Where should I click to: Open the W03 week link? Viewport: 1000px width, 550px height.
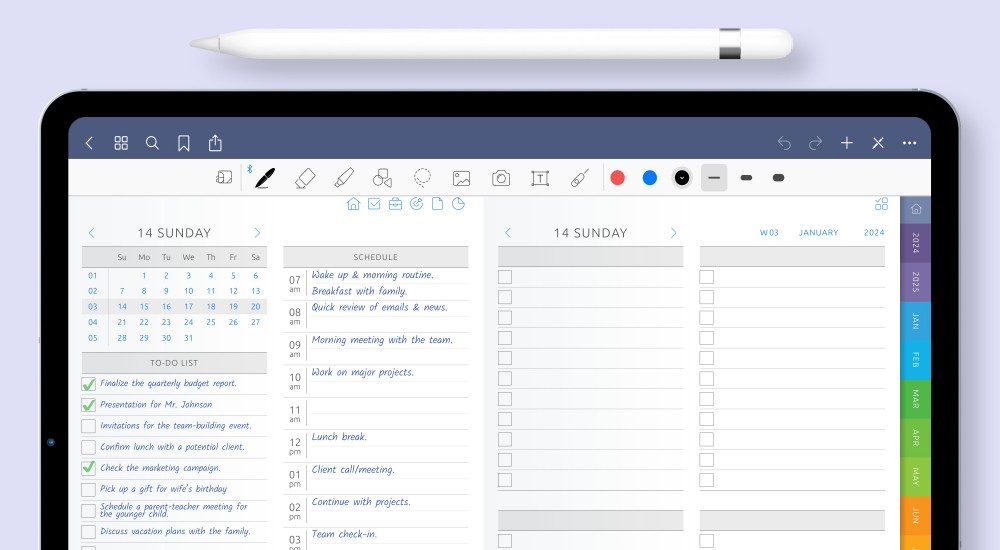[769, 233]
